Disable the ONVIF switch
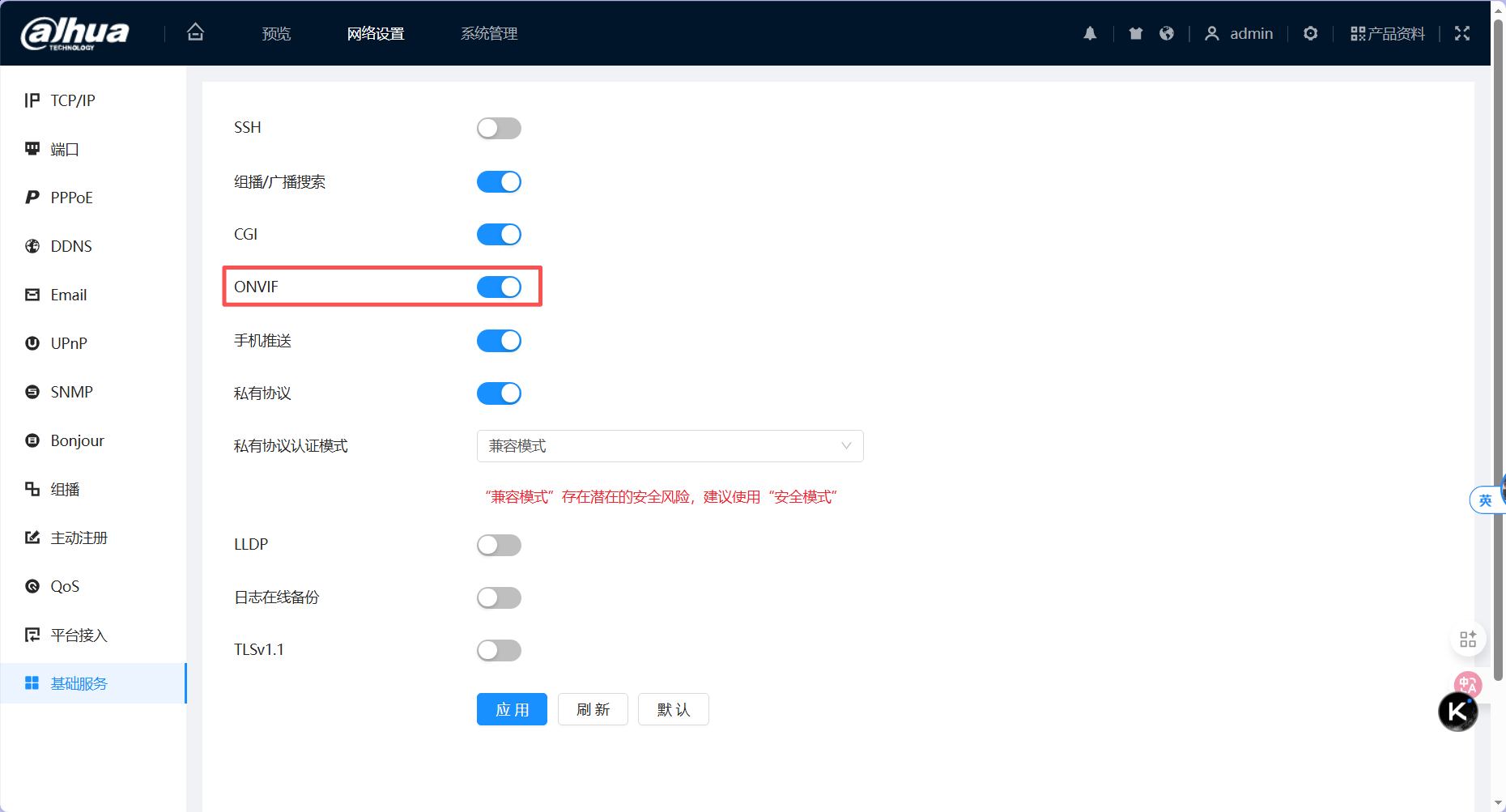 tap(499, 287)
